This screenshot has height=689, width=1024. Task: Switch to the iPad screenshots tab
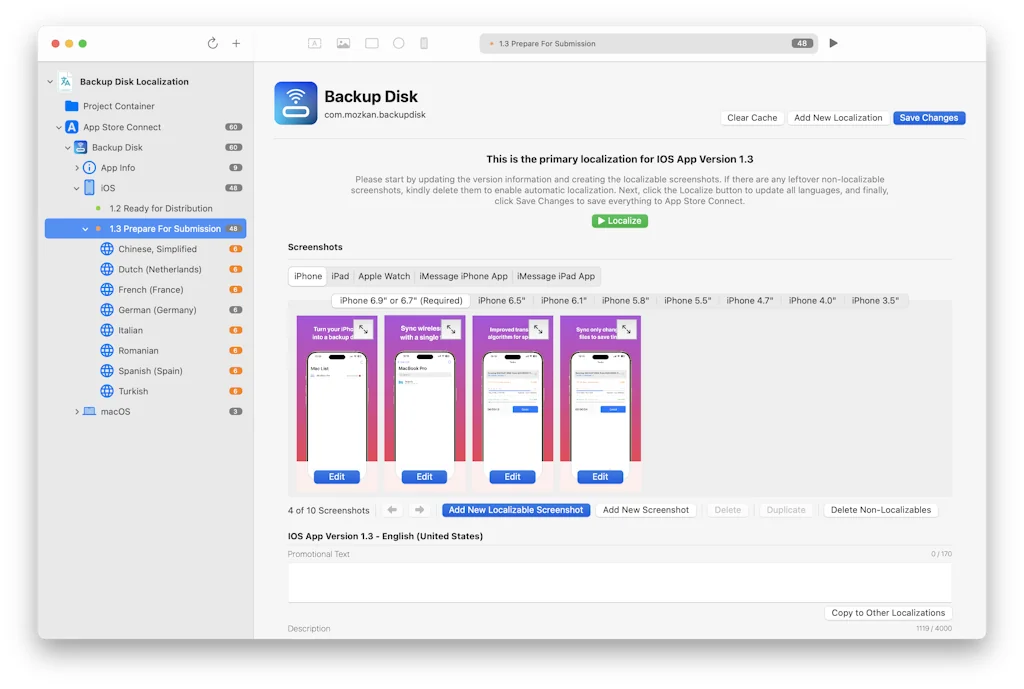(340, 276)
